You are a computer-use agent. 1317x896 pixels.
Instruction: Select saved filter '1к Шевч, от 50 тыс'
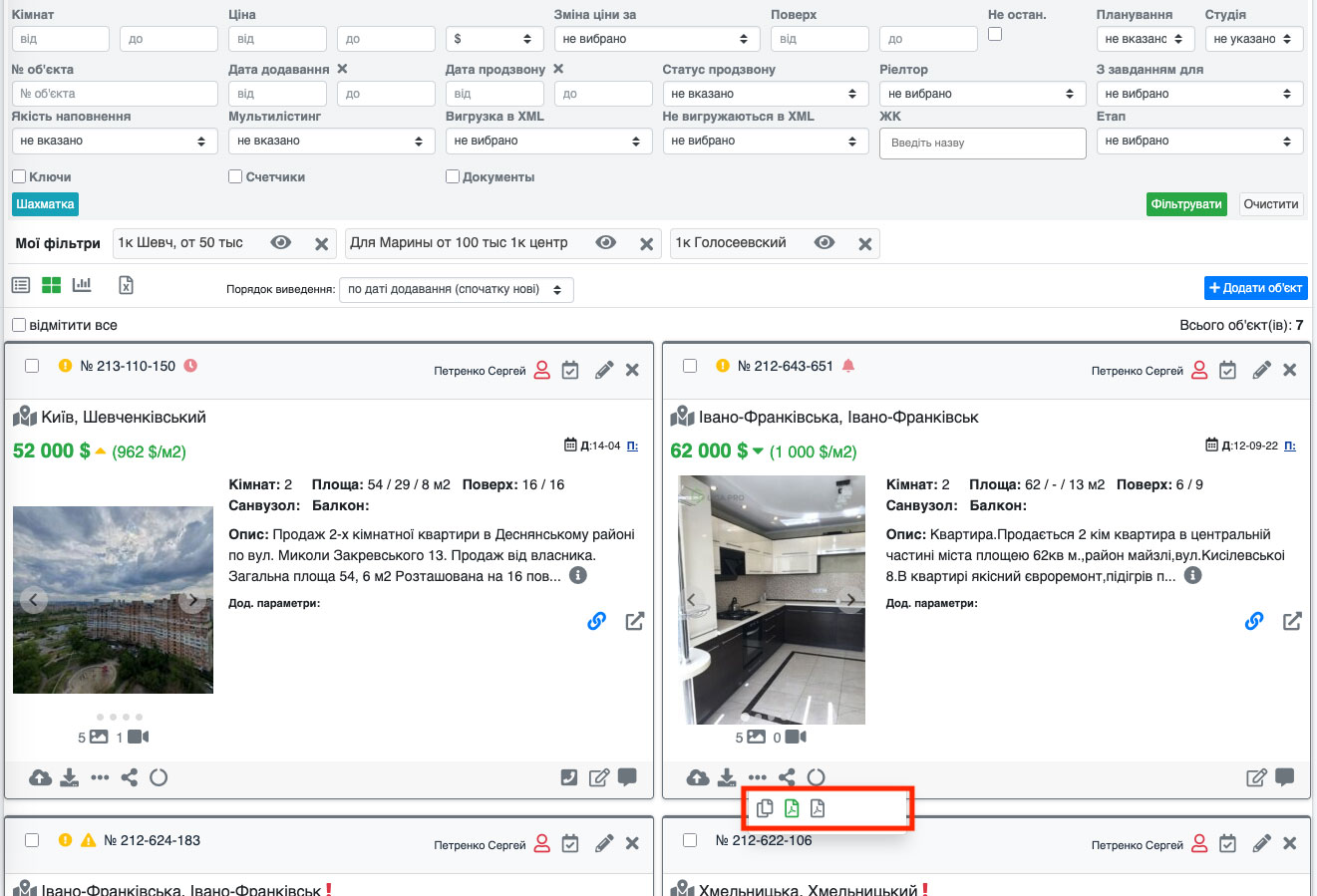[x=180, y=243]
